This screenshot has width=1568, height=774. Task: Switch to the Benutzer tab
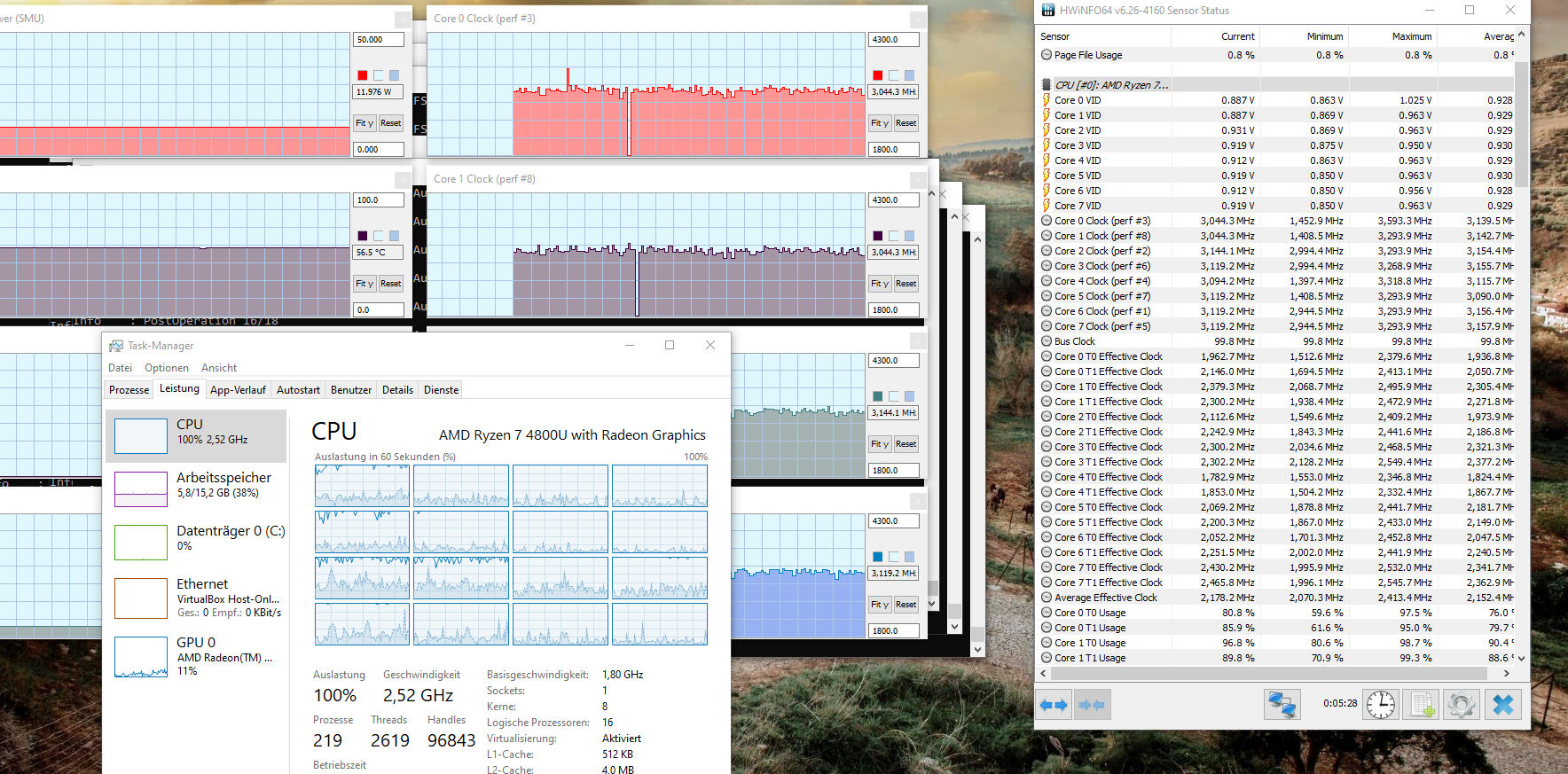351,390
